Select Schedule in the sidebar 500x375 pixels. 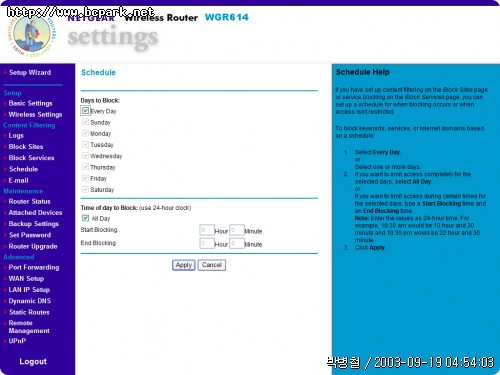click(23, 169)
